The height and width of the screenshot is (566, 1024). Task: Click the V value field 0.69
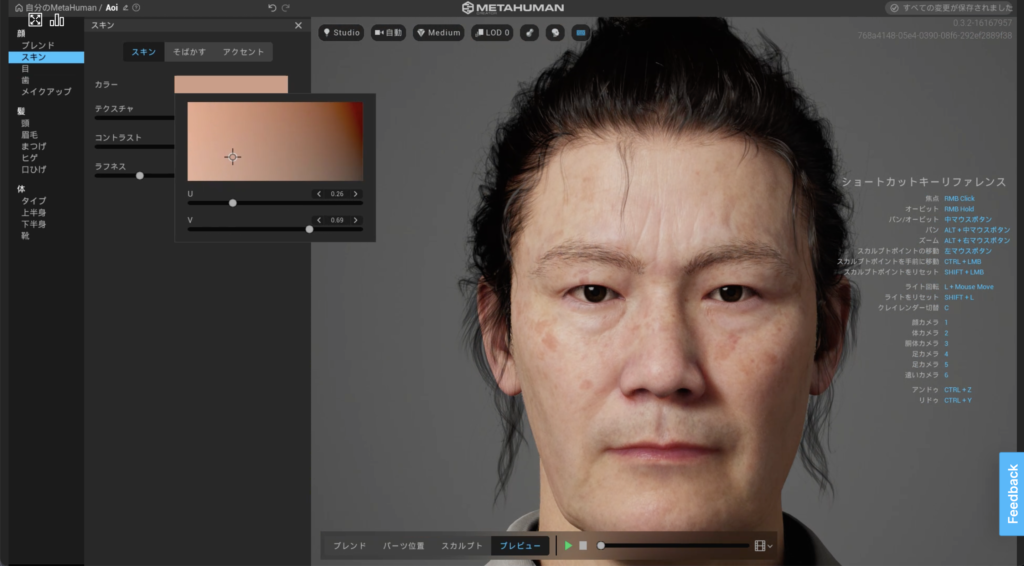pos(337,220)
